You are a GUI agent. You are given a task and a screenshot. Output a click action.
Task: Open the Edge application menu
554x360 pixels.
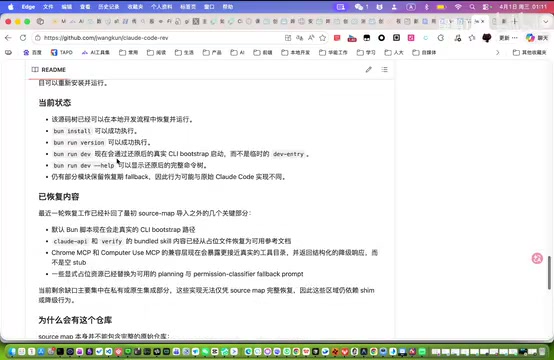pyautogui.click(x=28, y=7)
